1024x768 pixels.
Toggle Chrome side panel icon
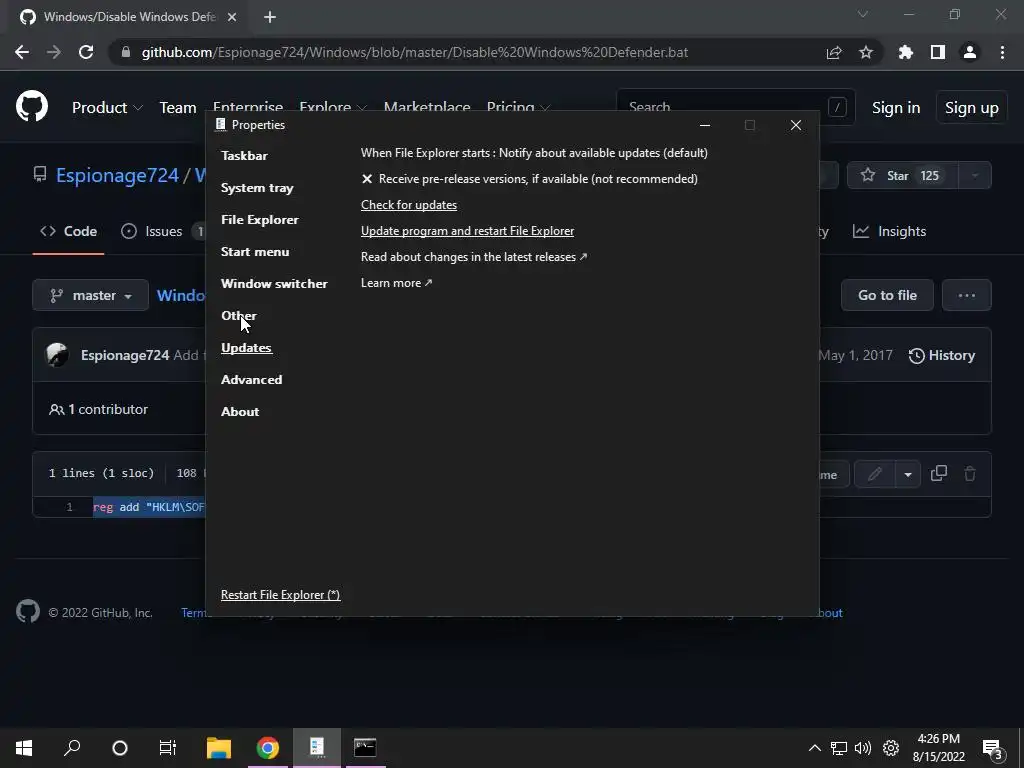click(x=938, y=52)
